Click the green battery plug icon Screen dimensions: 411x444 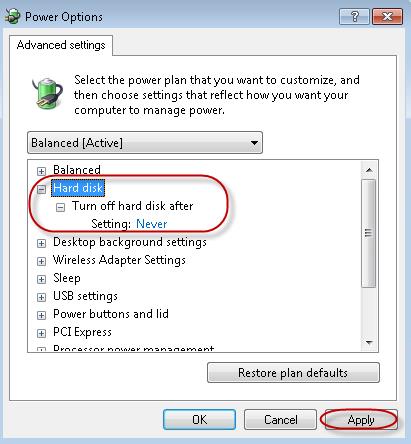click(47, 93)
